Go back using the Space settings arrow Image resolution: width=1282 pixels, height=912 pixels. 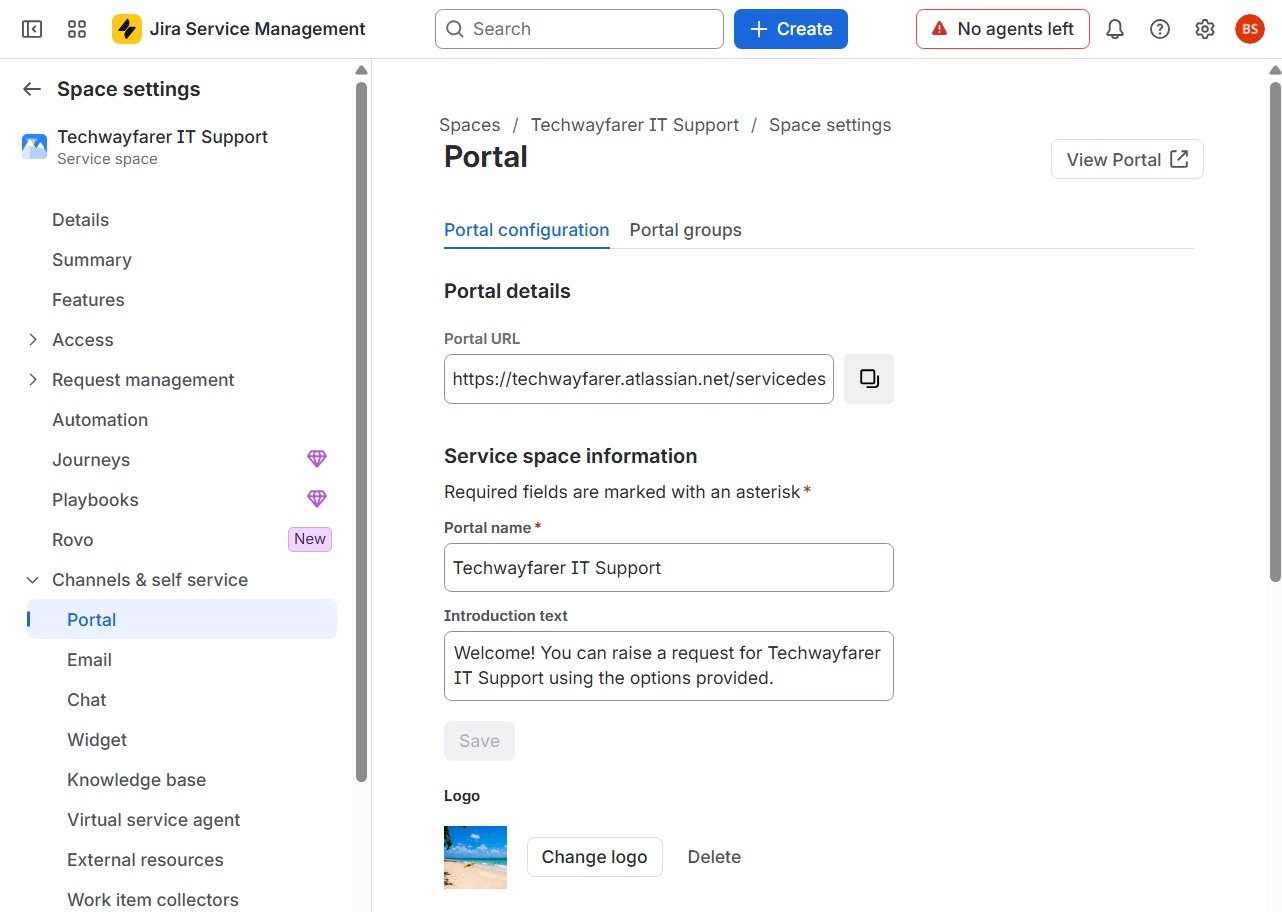[x=32, y=89]
